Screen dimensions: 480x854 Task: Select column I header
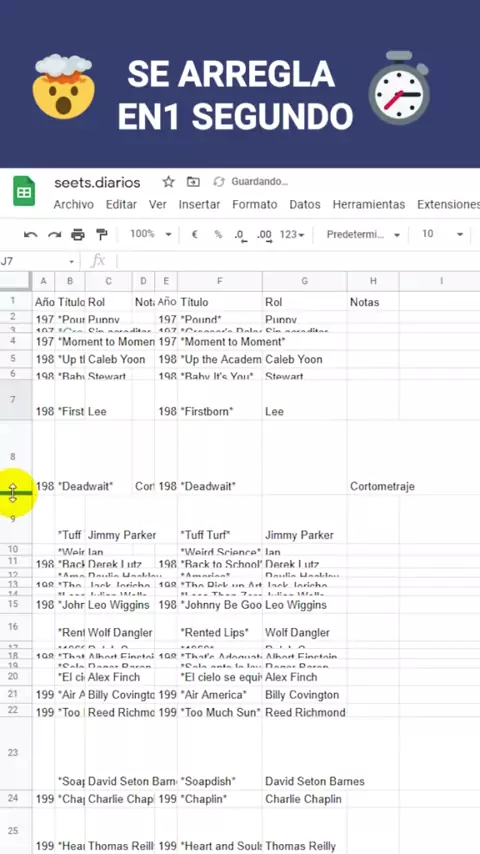[x=440, y=281]
